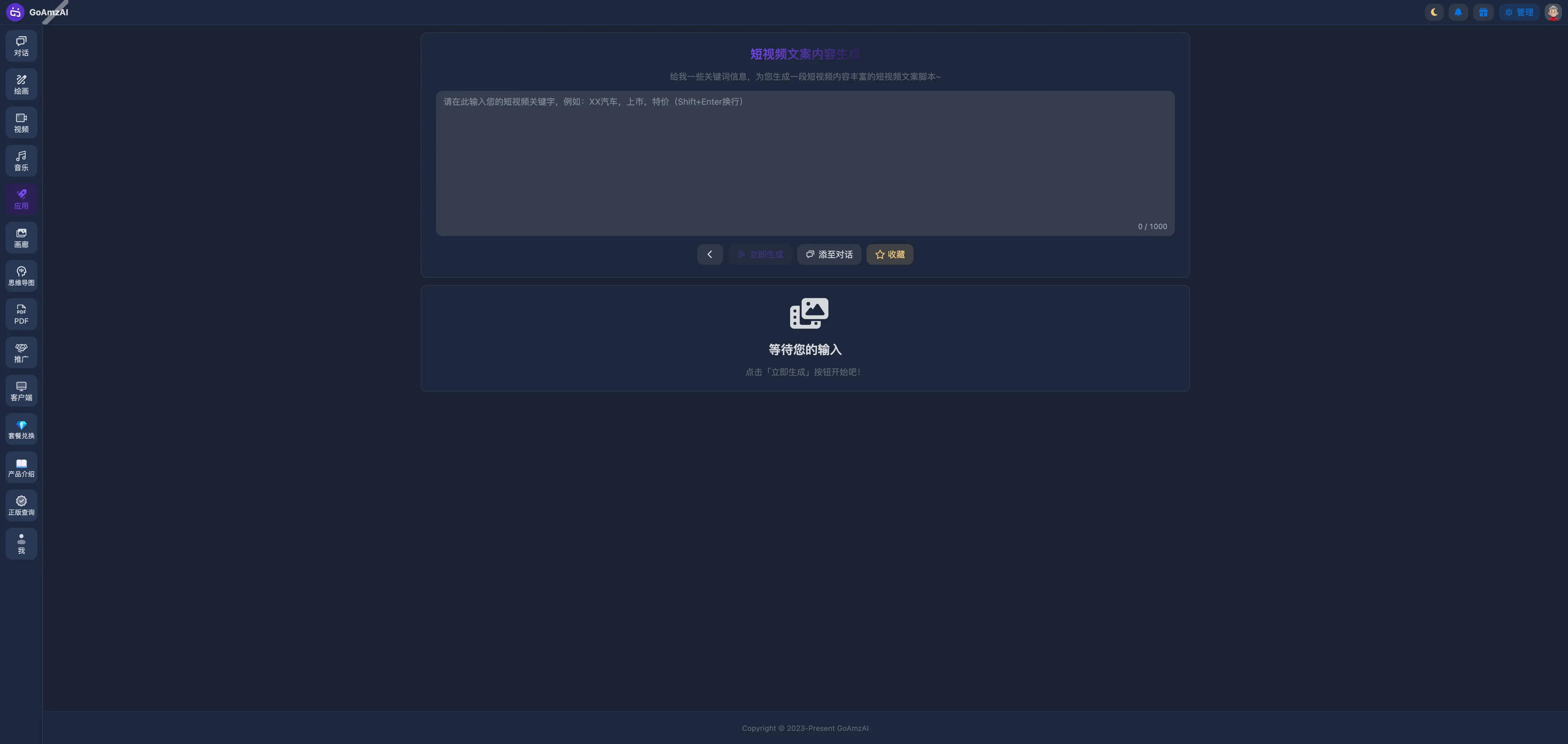Select the 应用 apps tab in sidebar
The image size is (1568, 744).
[x=21, y=200]
